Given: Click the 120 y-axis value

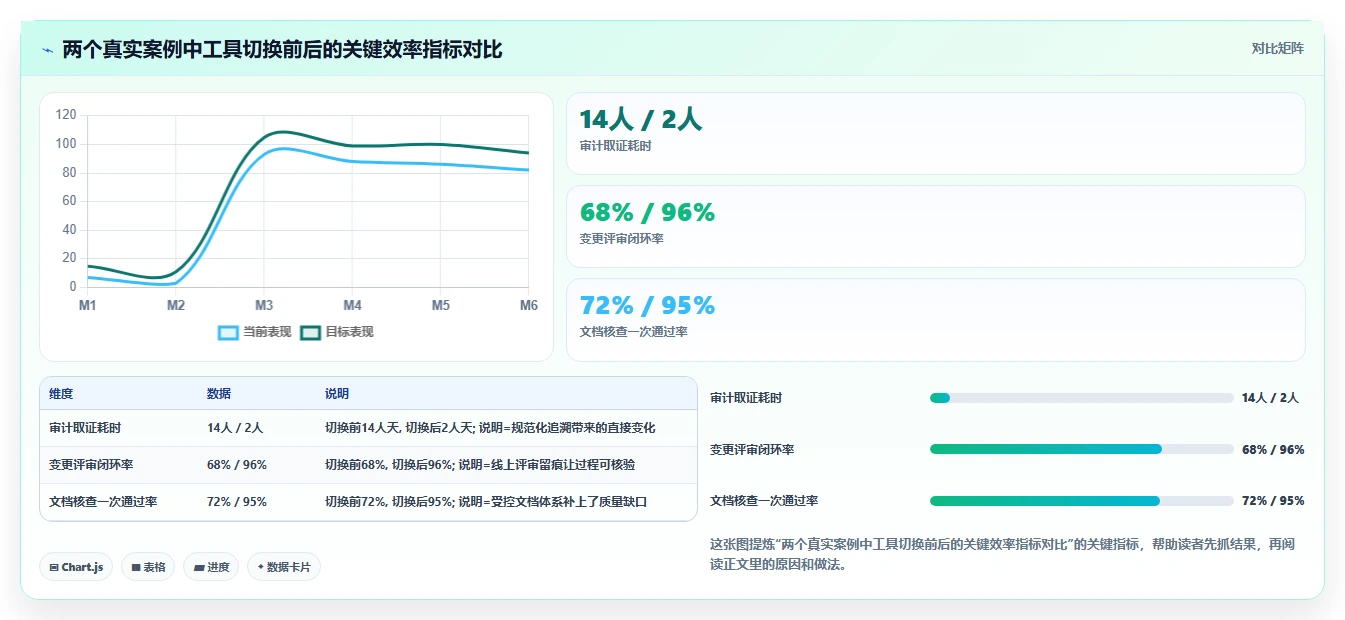Looking at the screenshot, I should 66,115.
